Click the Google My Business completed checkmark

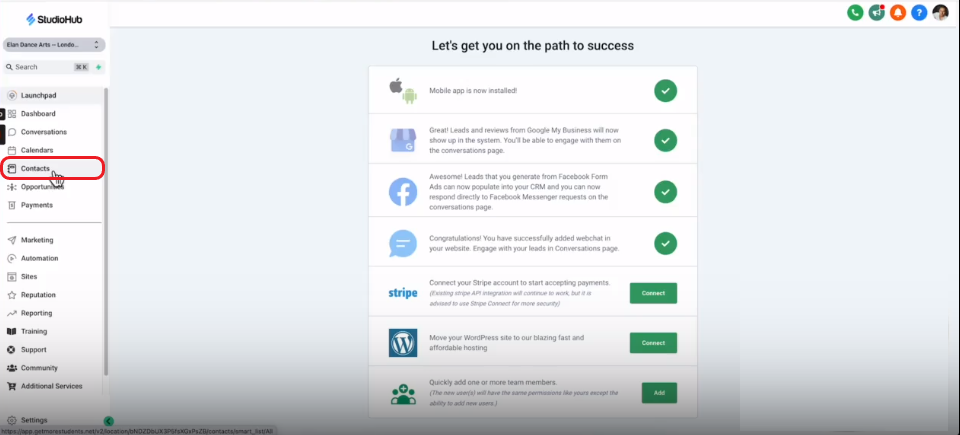coord(665,140)
